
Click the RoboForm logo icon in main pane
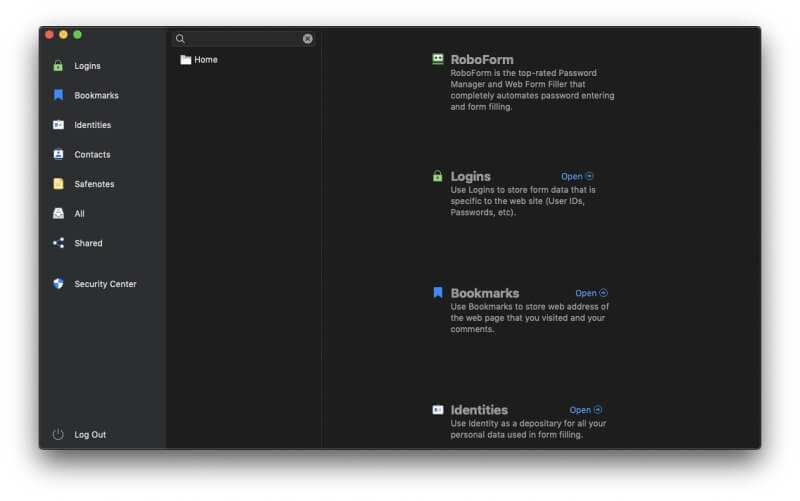pyautogui.click(x=438, y=59)
